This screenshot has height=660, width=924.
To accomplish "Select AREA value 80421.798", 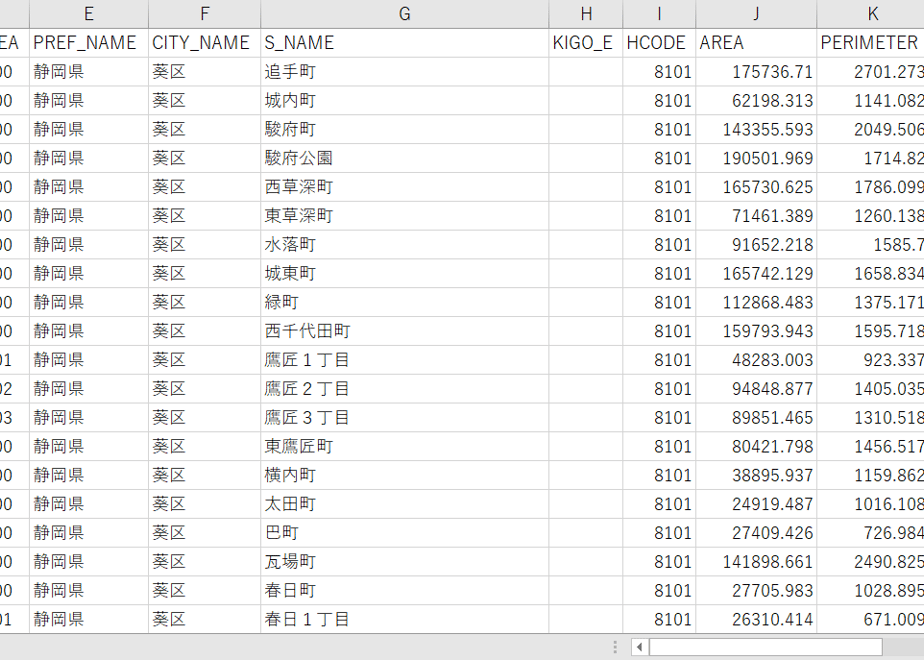I will pos(756,447).
